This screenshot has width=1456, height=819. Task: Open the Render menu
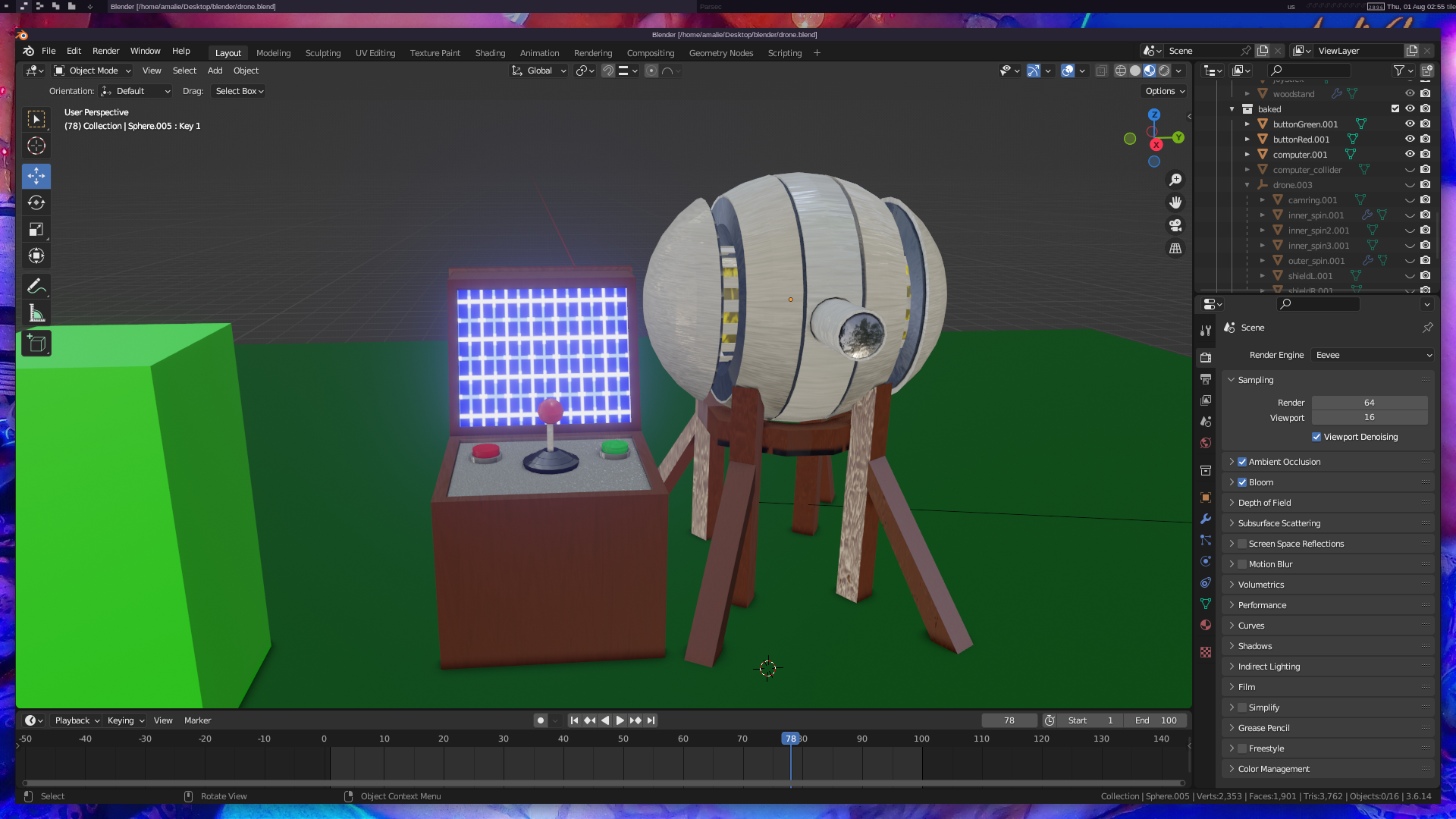click(105, 51)
